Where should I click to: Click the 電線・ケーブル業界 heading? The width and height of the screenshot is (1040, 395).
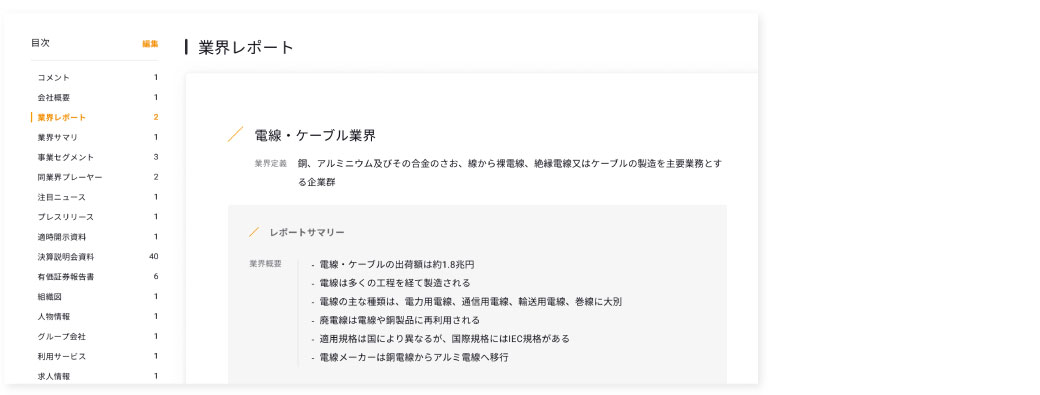(315, 136)
